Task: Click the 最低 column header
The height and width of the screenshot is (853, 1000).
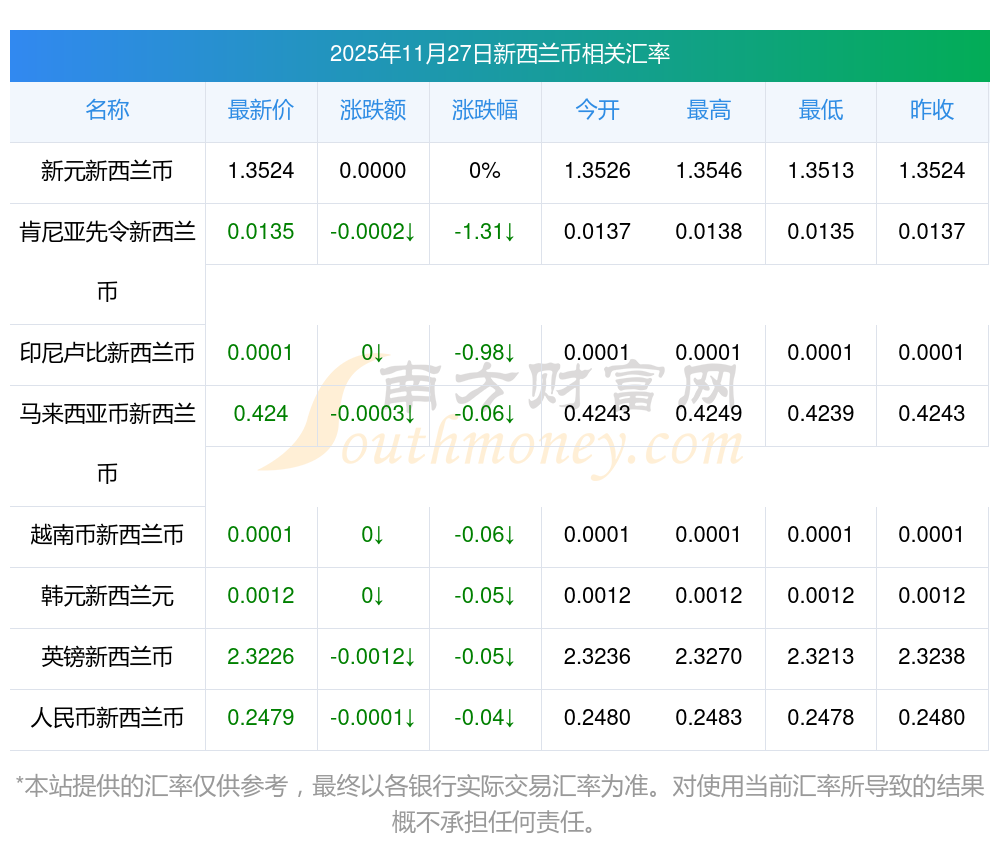Action: pyautogui.click(x=821, y=111)
